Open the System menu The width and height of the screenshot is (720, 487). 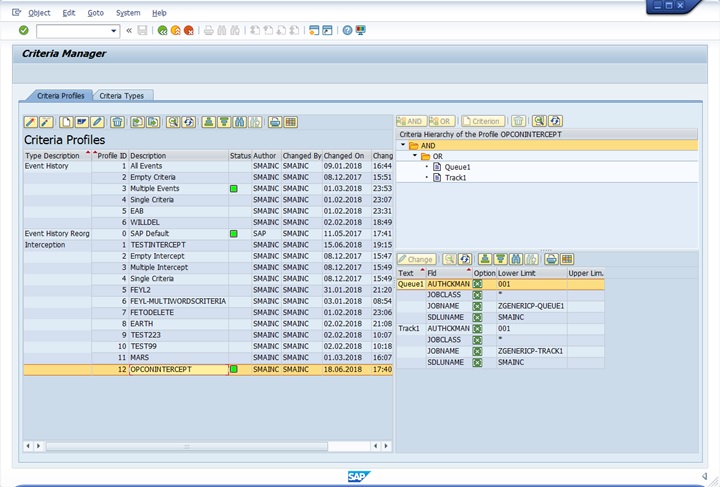point(128,13)
